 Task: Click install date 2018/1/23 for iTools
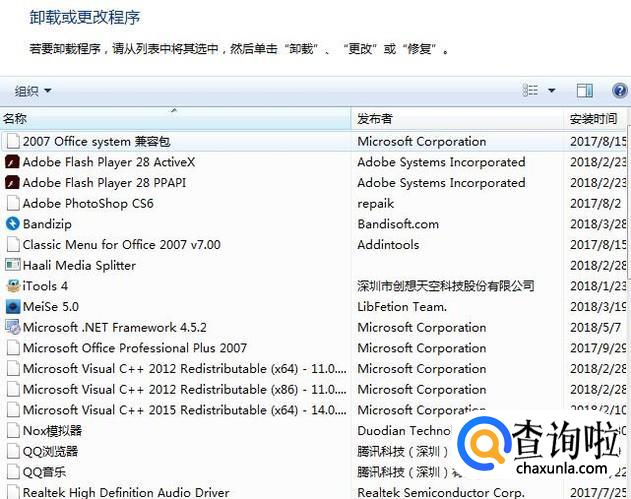click(x=598, y=286)
